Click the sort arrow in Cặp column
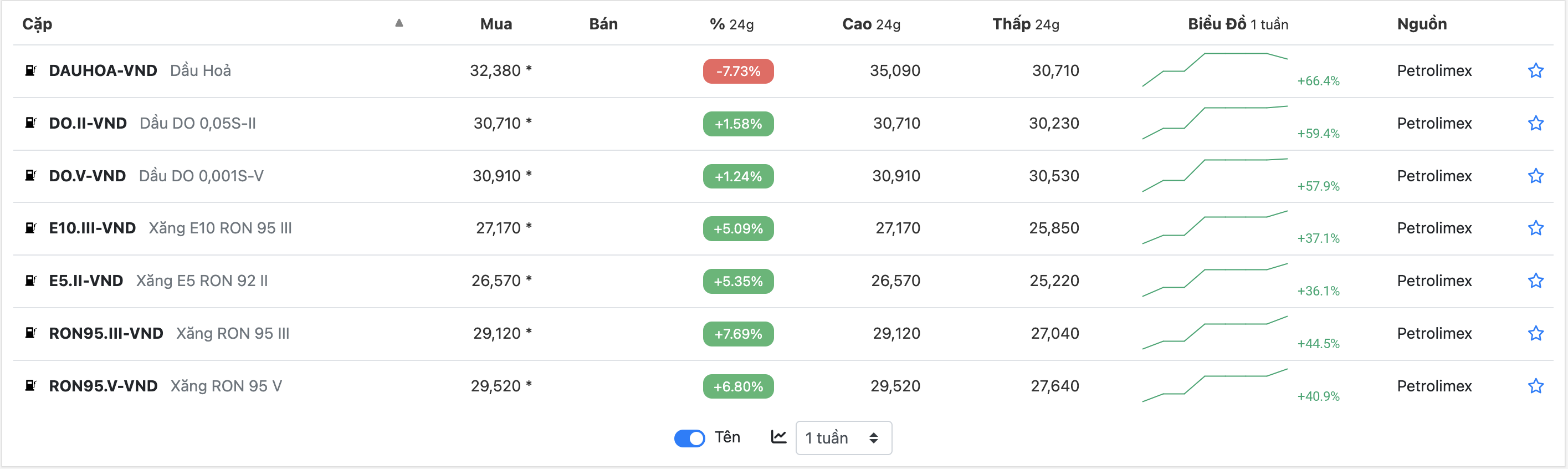Screen dimensions: 1568x469 [x=399, y=23]
